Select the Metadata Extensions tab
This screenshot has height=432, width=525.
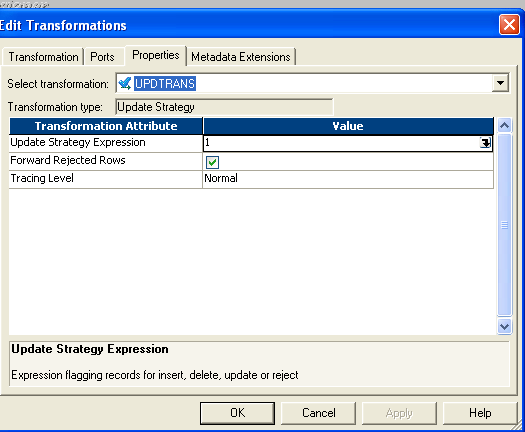241,57
